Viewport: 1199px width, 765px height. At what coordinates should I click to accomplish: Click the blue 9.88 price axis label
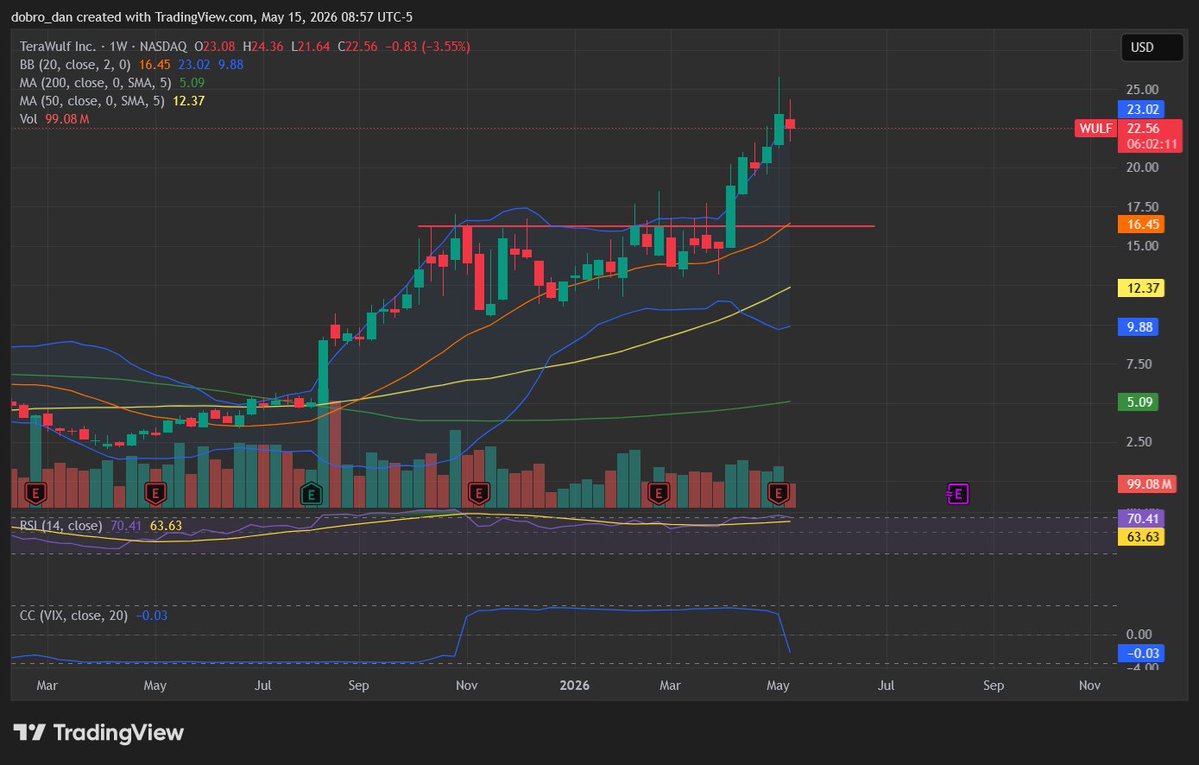tap(1139, 327)
